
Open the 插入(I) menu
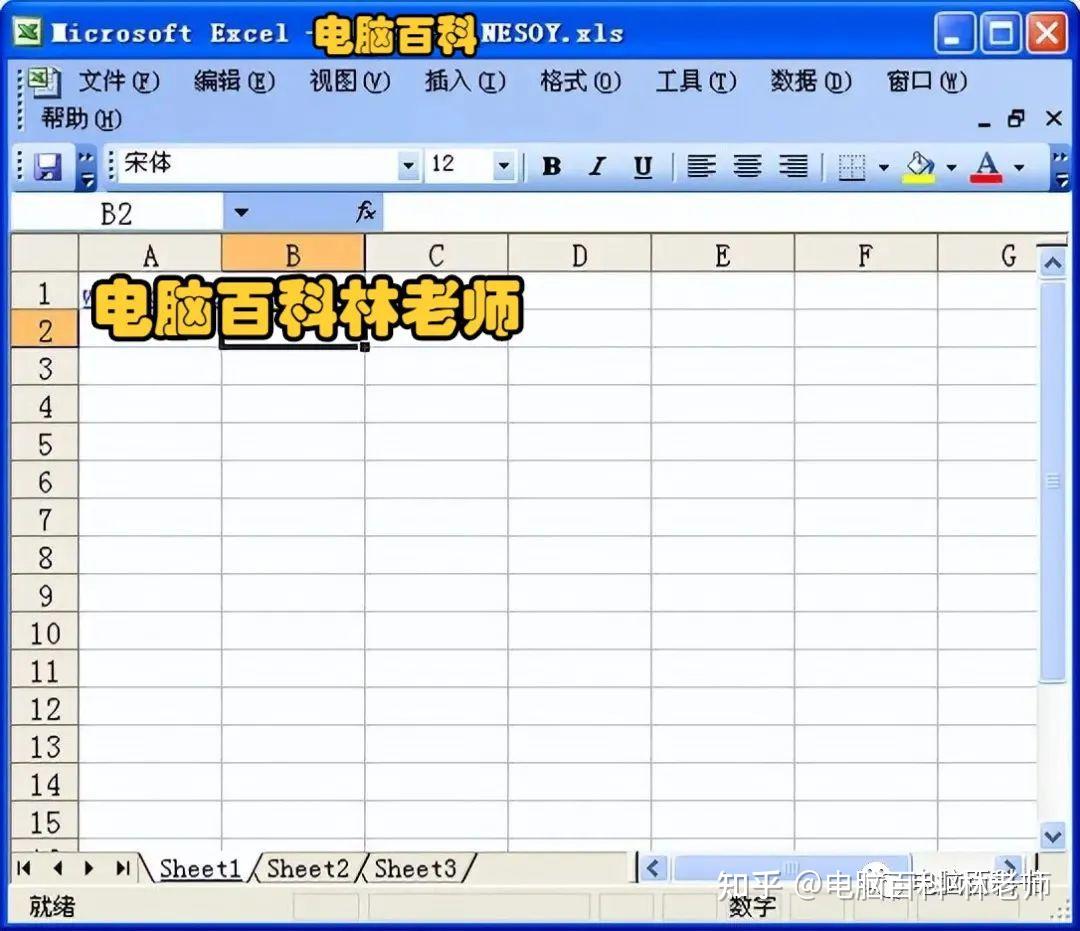click(x=466, y=82)
